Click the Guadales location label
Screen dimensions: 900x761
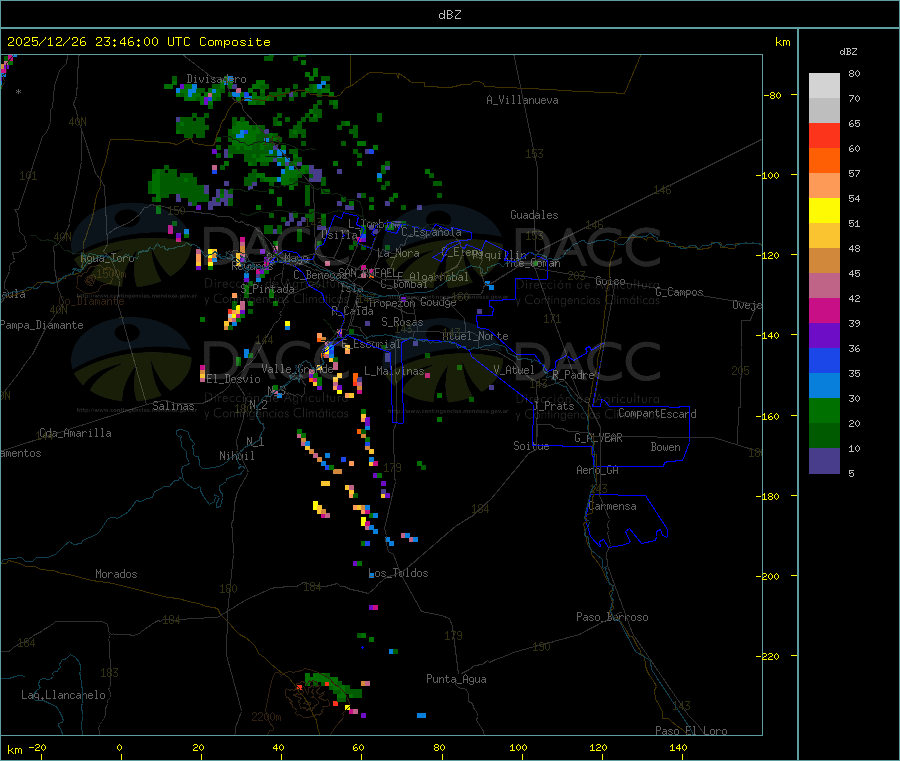534,215
